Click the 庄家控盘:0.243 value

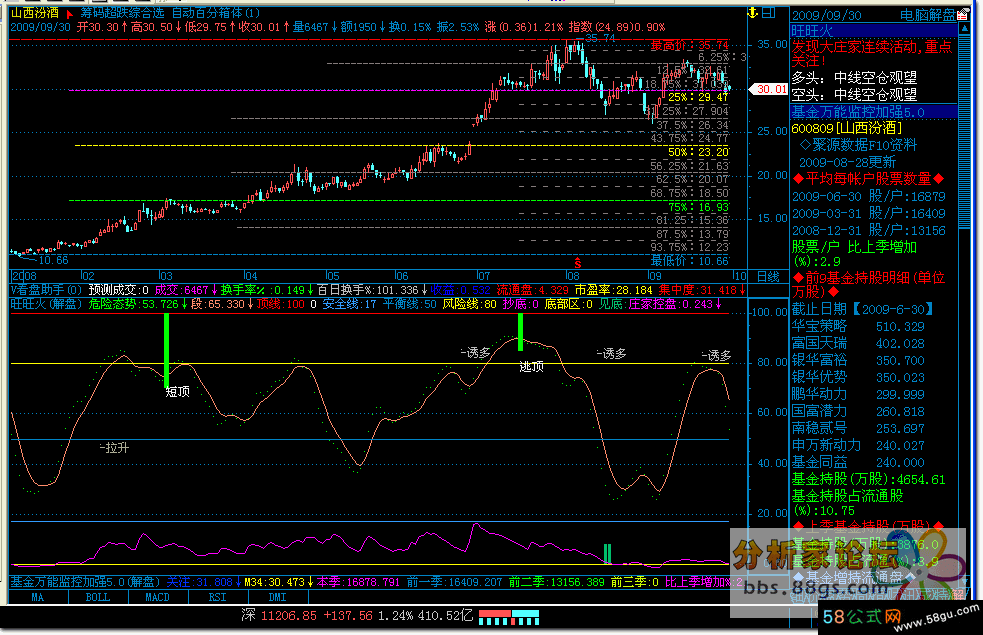point(675,304)
